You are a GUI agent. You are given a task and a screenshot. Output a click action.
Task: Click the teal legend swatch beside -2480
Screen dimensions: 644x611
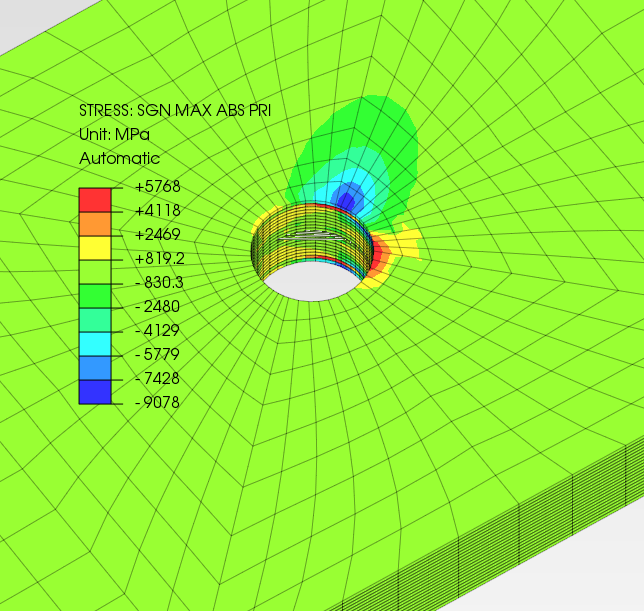(x=95, y=320)
